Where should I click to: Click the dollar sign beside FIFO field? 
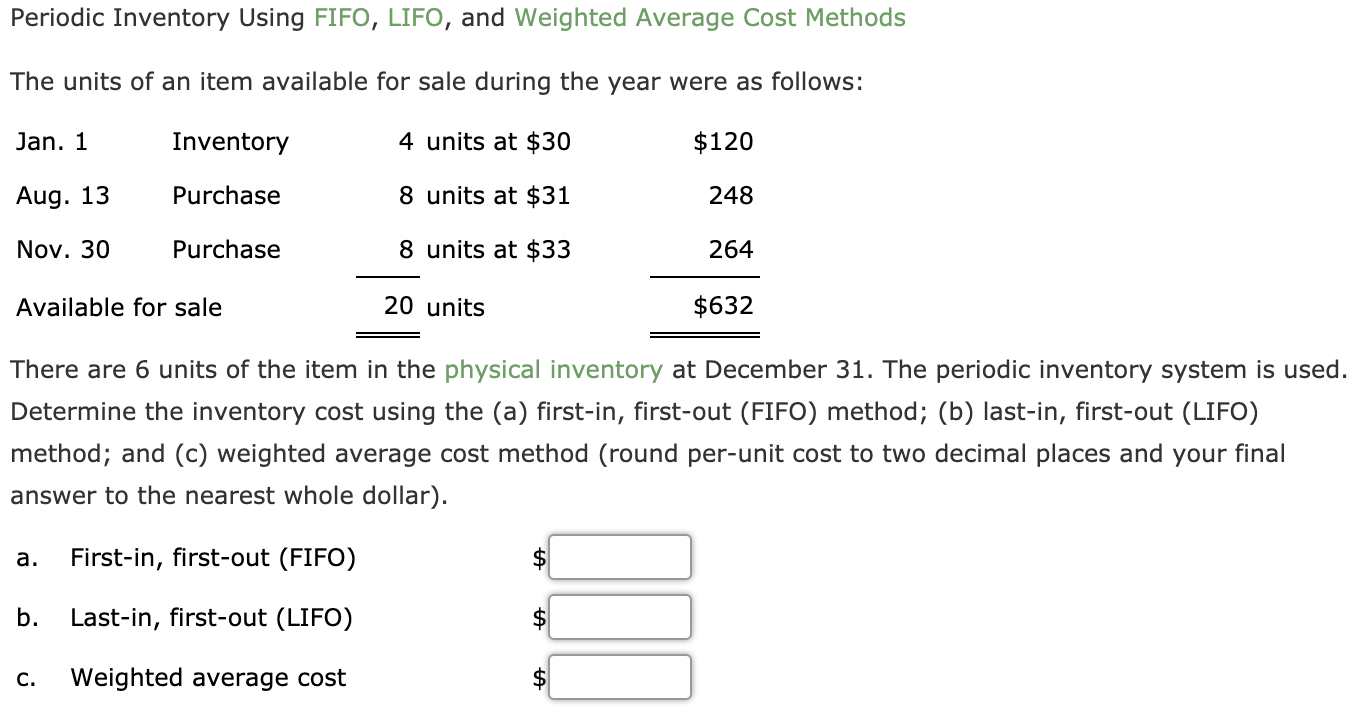pyautogui.click(x=537, y=557)
